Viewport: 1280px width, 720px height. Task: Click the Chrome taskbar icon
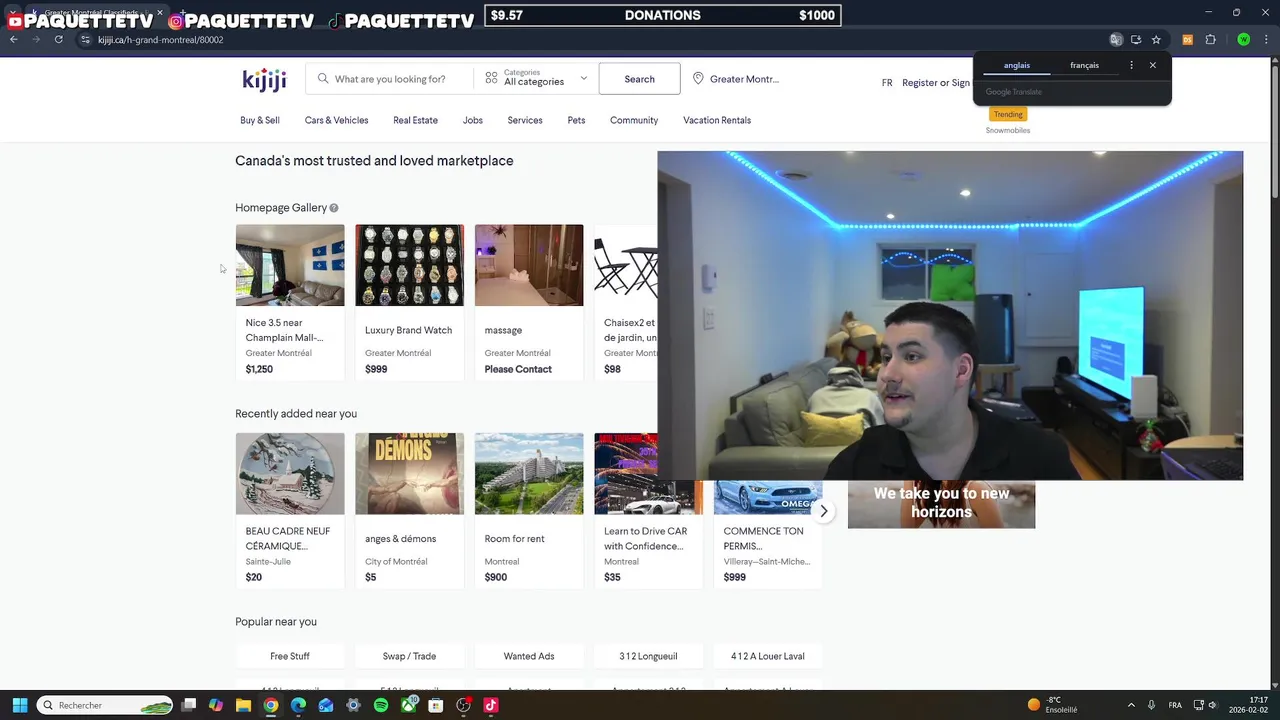coord(271,705)
